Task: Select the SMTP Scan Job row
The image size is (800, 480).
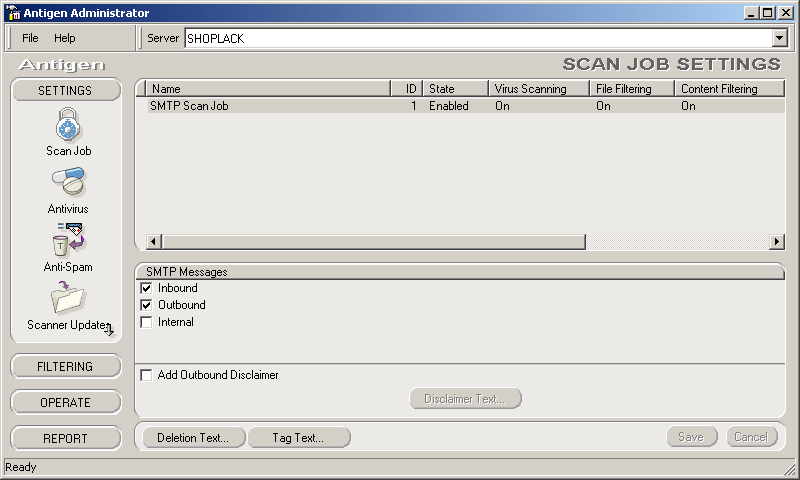Action: [466, 106]
